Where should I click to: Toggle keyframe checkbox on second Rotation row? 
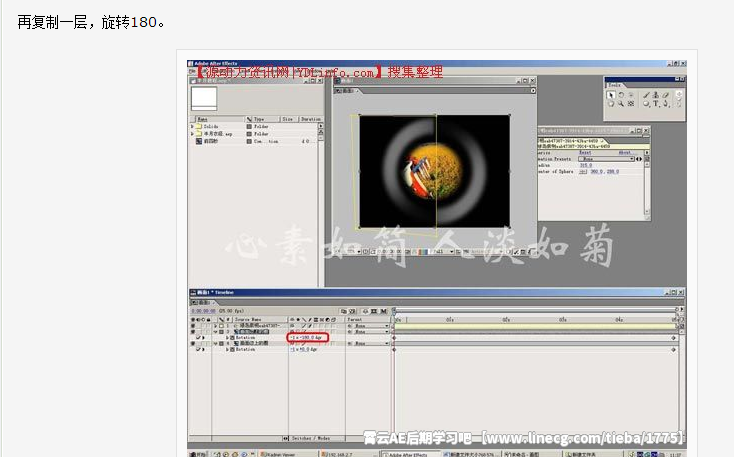198,349
